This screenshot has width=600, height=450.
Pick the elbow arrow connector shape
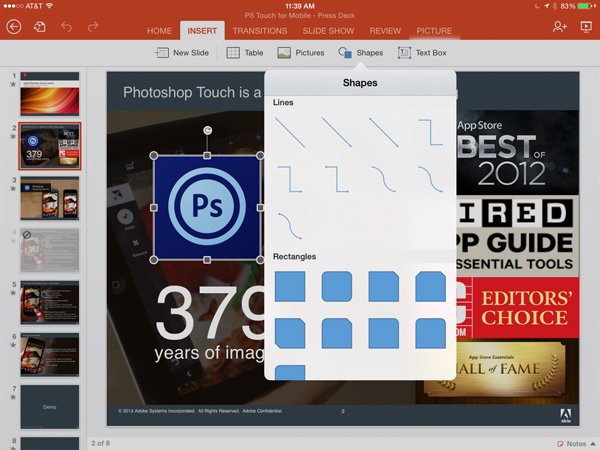click(290, 179)
